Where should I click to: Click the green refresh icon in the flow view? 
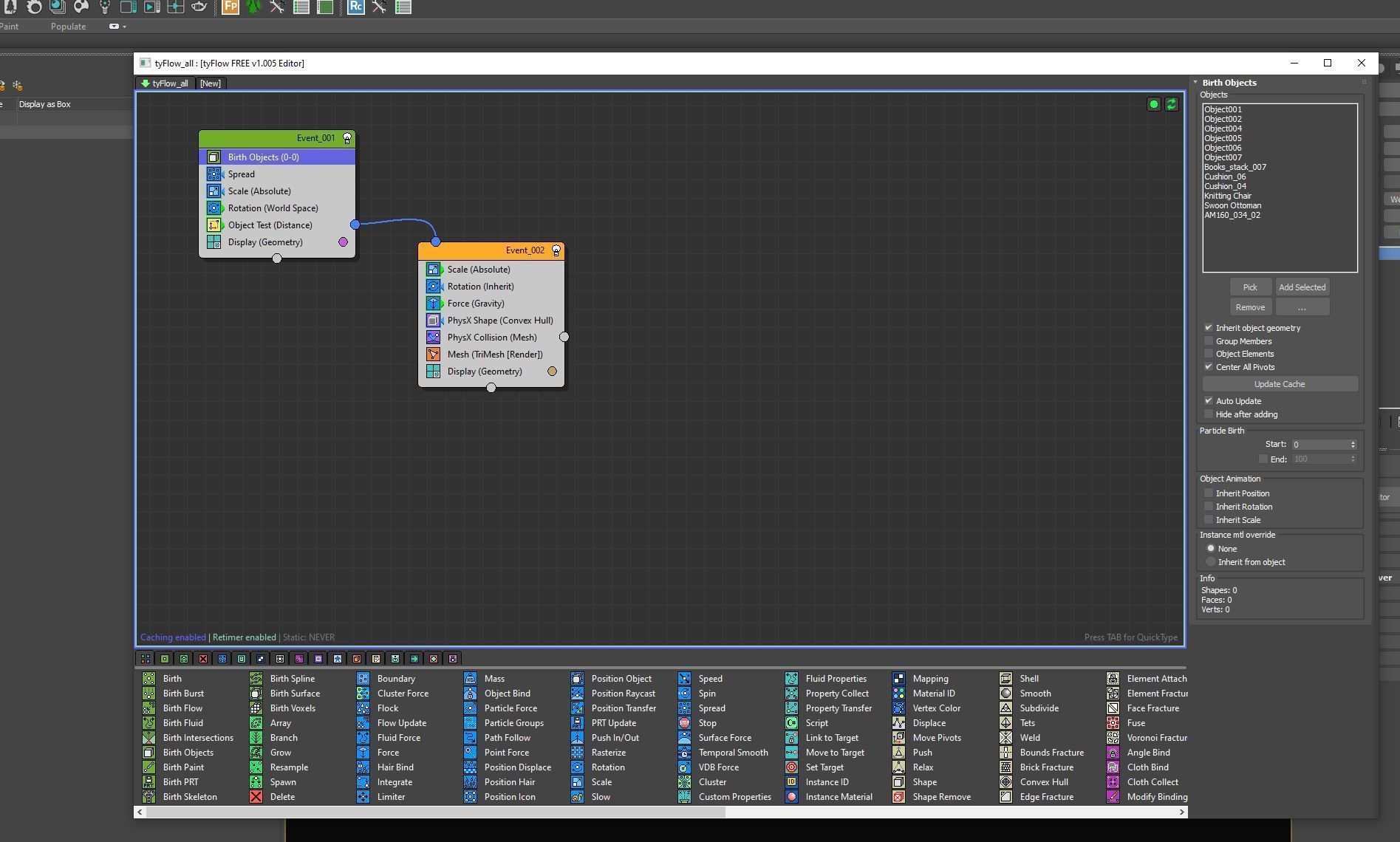(x=1172, y=104)
